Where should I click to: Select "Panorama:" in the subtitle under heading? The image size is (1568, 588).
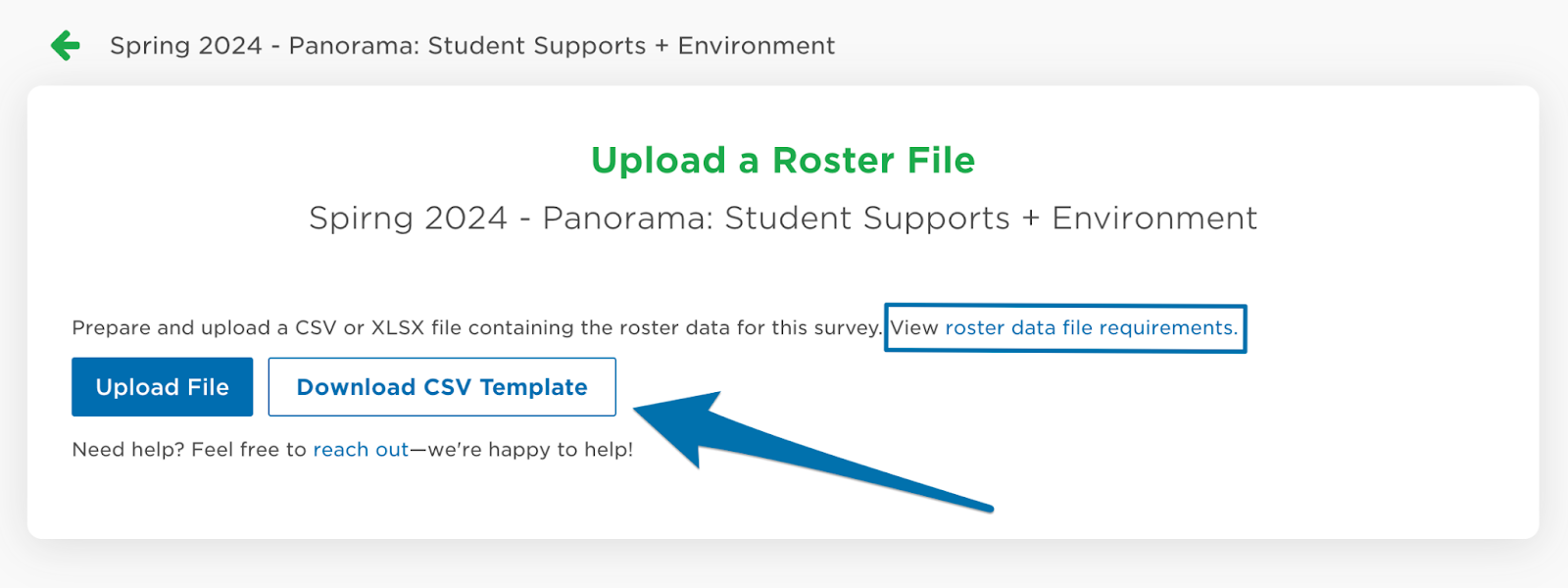coord(627,218)
